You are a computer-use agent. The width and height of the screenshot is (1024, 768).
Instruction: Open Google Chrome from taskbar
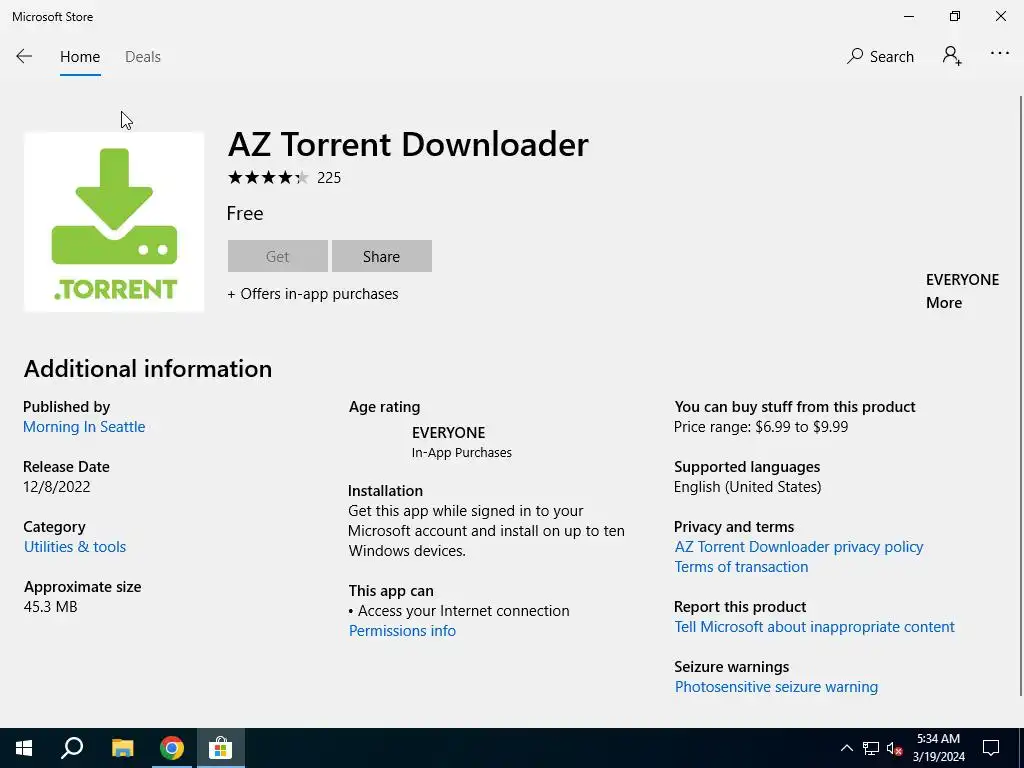point(172,748)
